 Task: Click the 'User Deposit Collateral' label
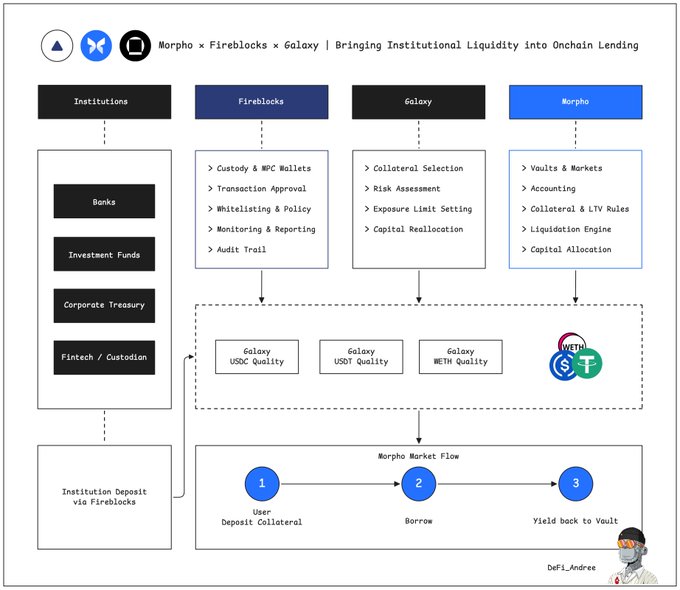coord(262,517)
